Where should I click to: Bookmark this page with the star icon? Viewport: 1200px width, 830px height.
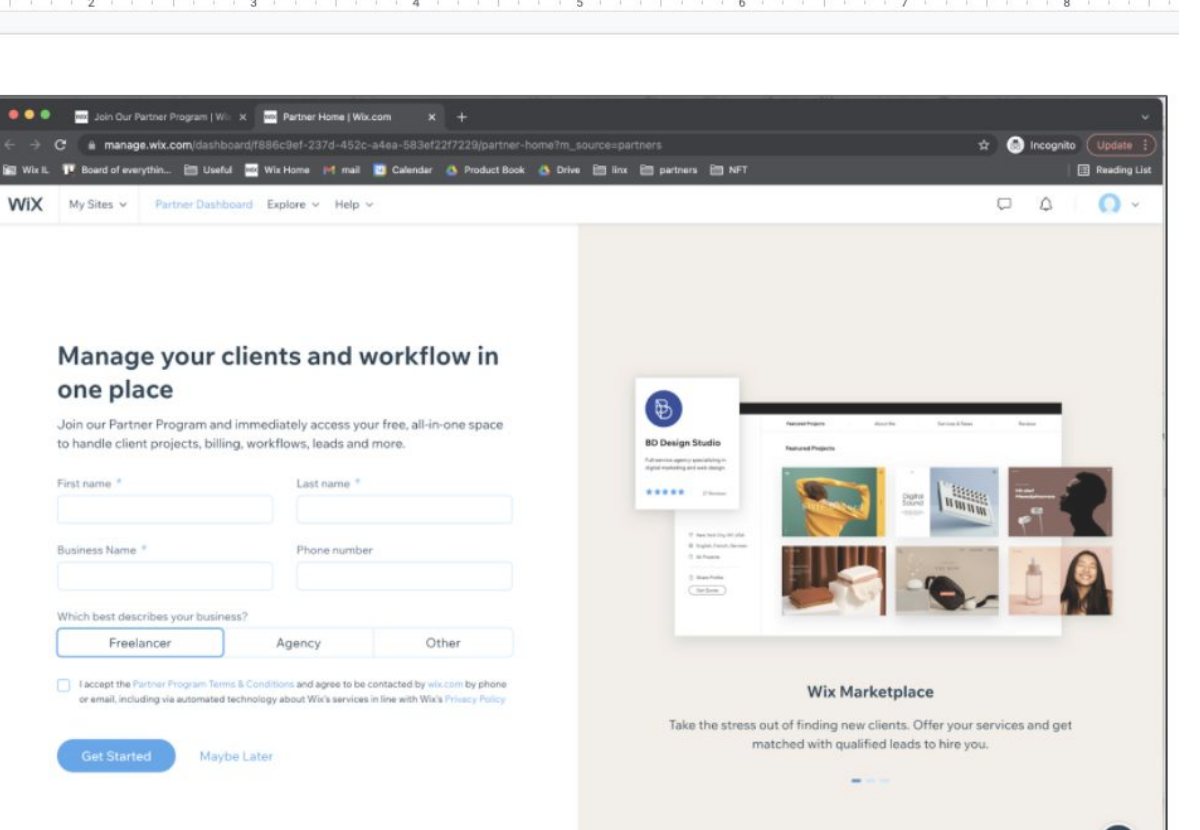(983, 145)
